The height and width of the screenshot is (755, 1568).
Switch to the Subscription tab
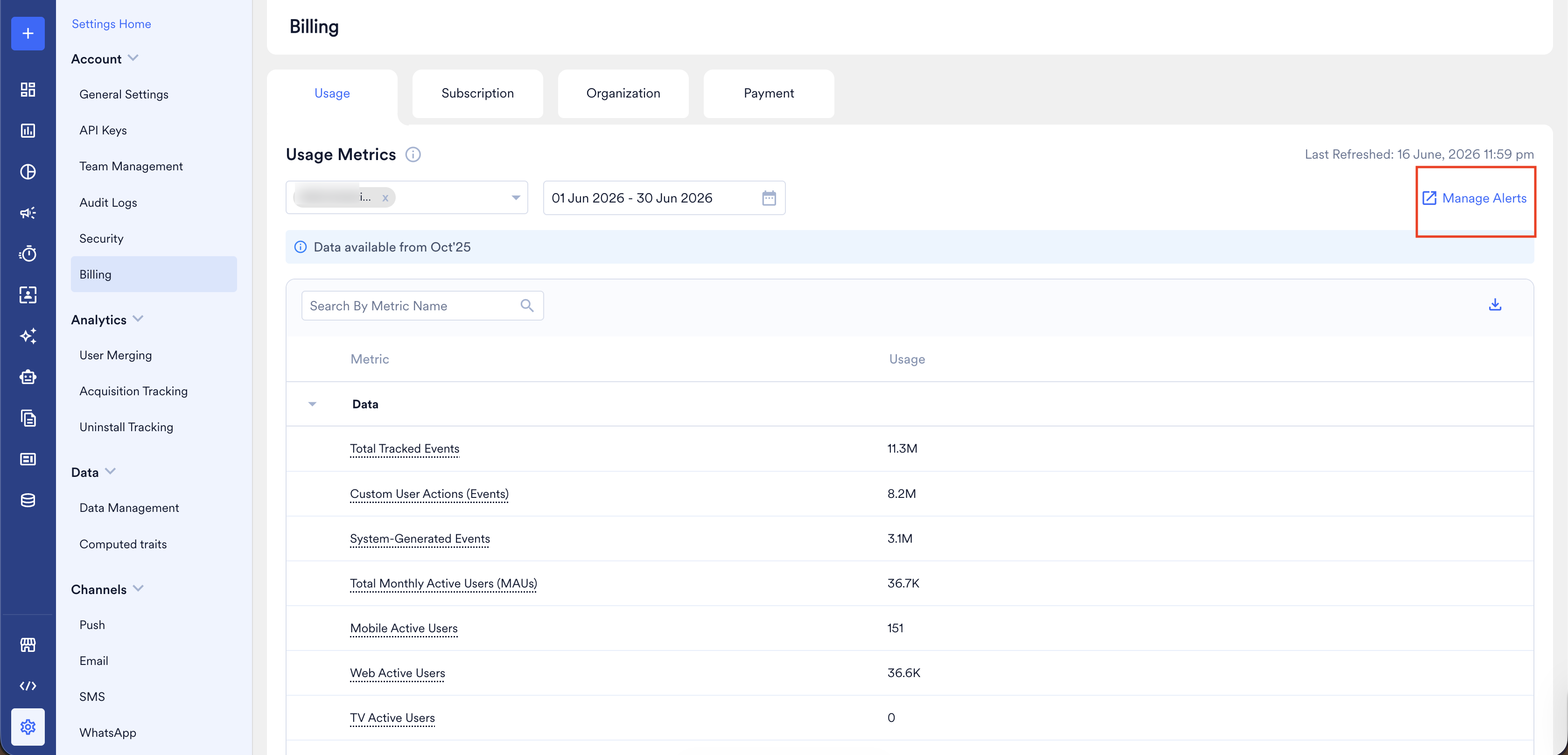(478, 93)
